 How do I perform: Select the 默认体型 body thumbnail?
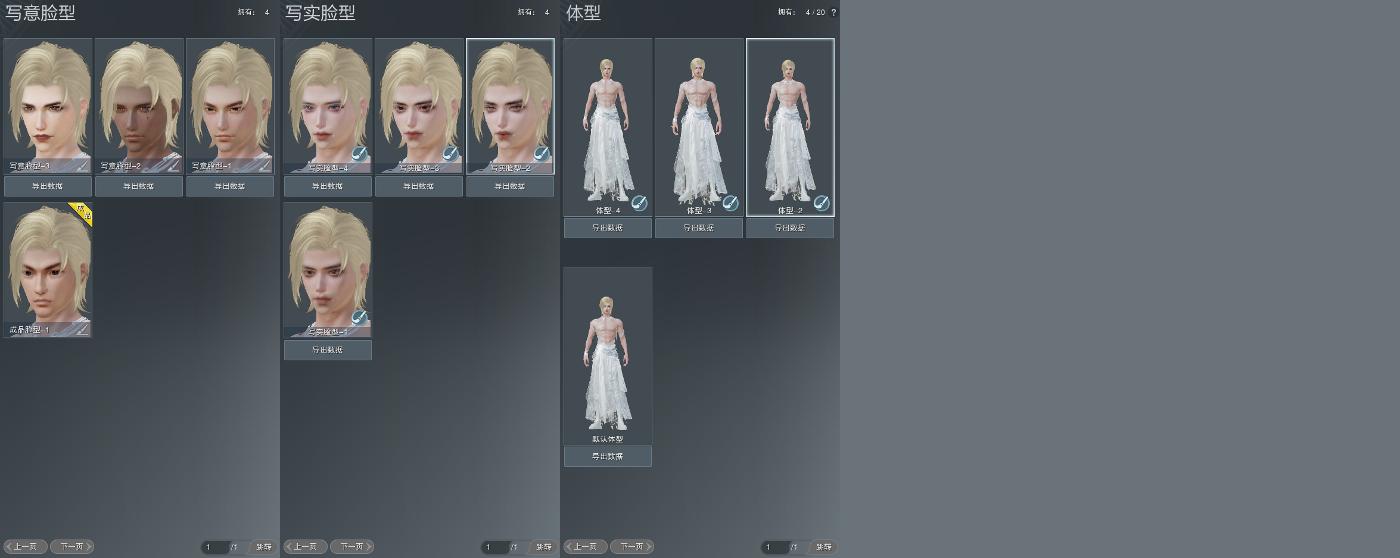click(x=608, y=356)
